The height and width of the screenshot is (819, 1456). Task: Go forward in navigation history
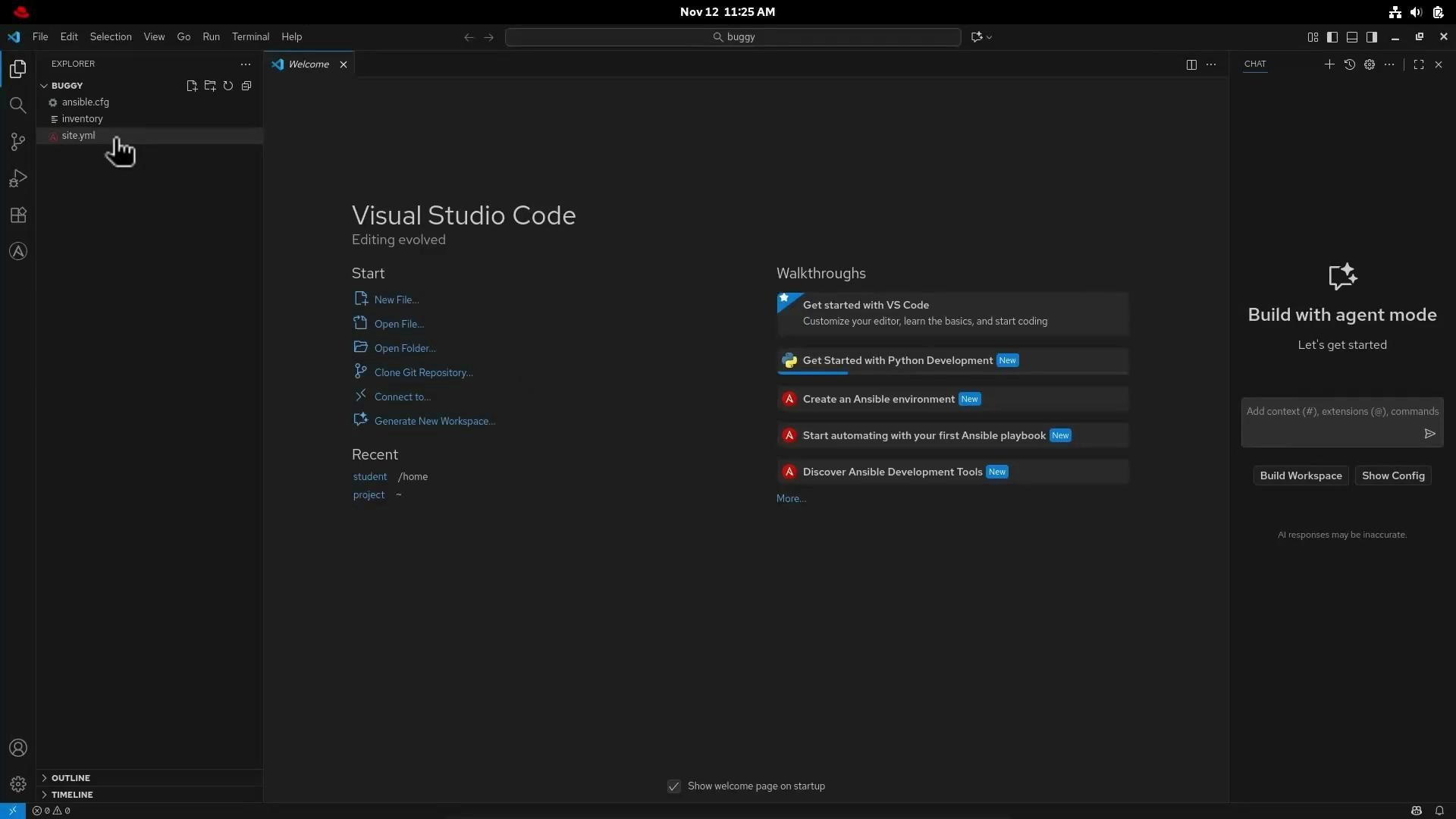pyautogui.click(x=488, y=37)
